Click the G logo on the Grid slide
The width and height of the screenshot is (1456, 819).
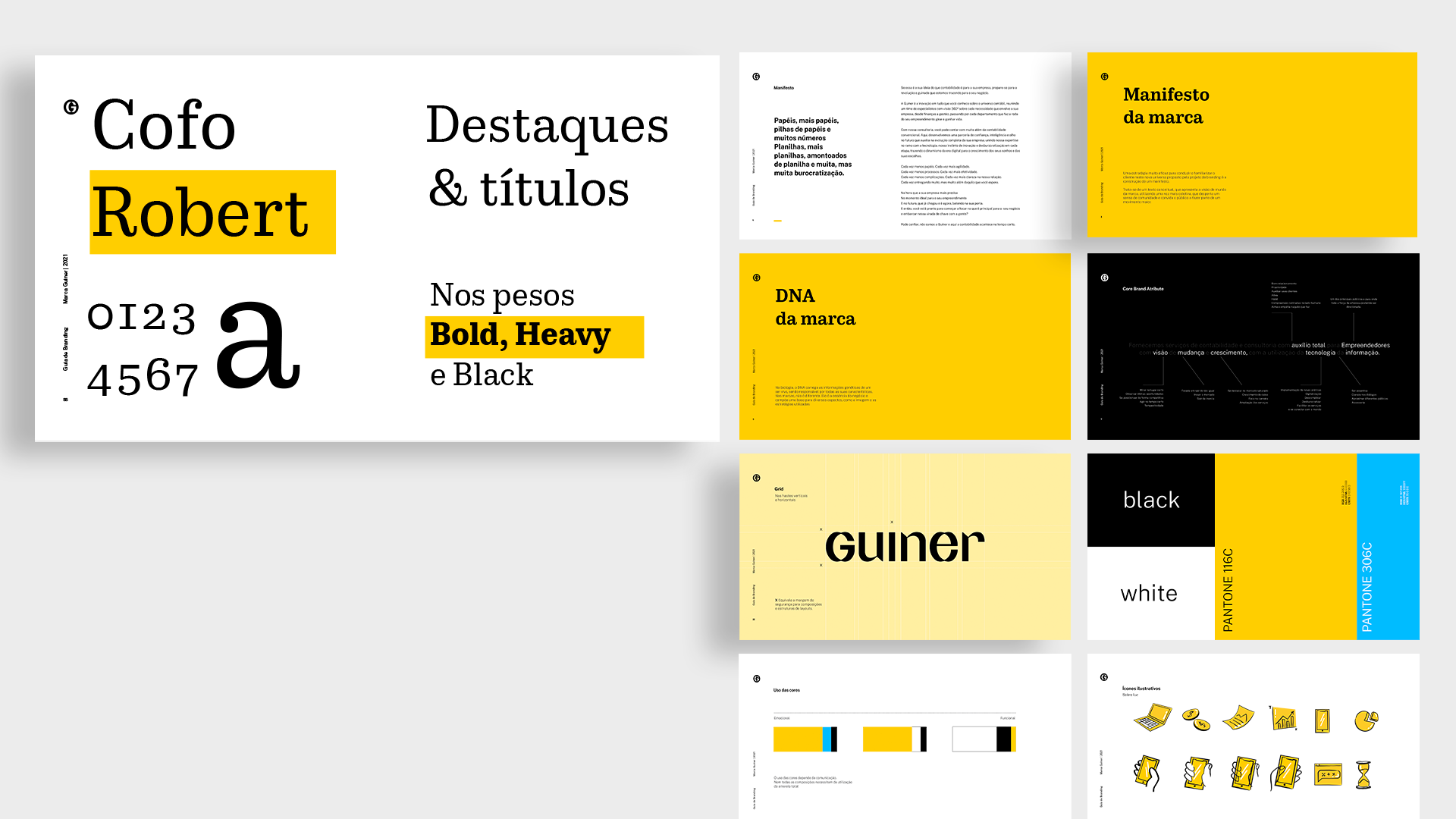pyautogui.click(x=756, y=478)
